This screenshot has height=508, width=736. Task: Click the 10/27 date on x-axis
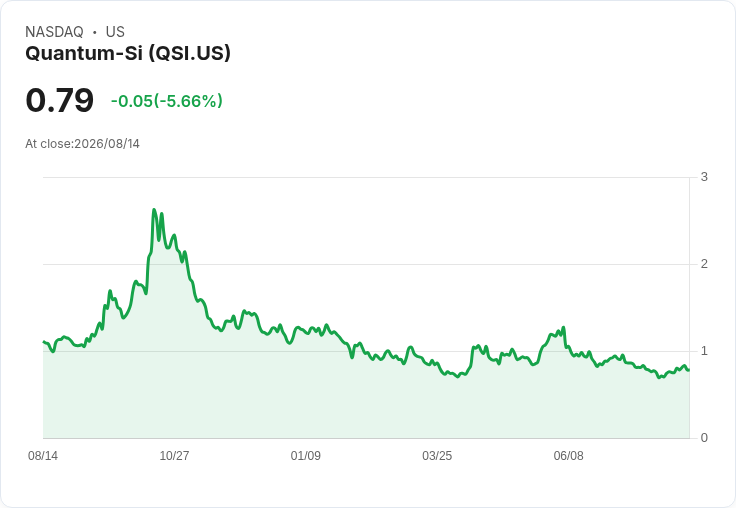tap(174, 455)
